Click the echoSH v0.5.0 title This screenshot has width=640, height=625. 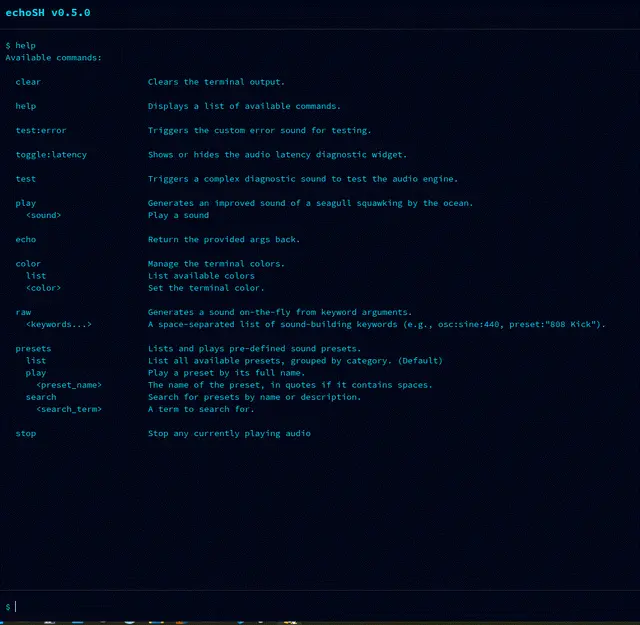[48, 13]
